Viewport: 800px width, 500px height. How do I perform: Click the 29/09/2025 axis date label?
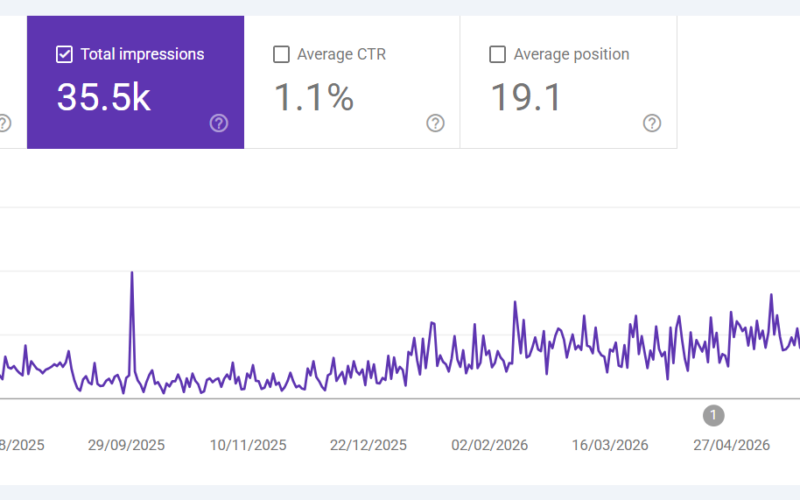click(126, 445)
